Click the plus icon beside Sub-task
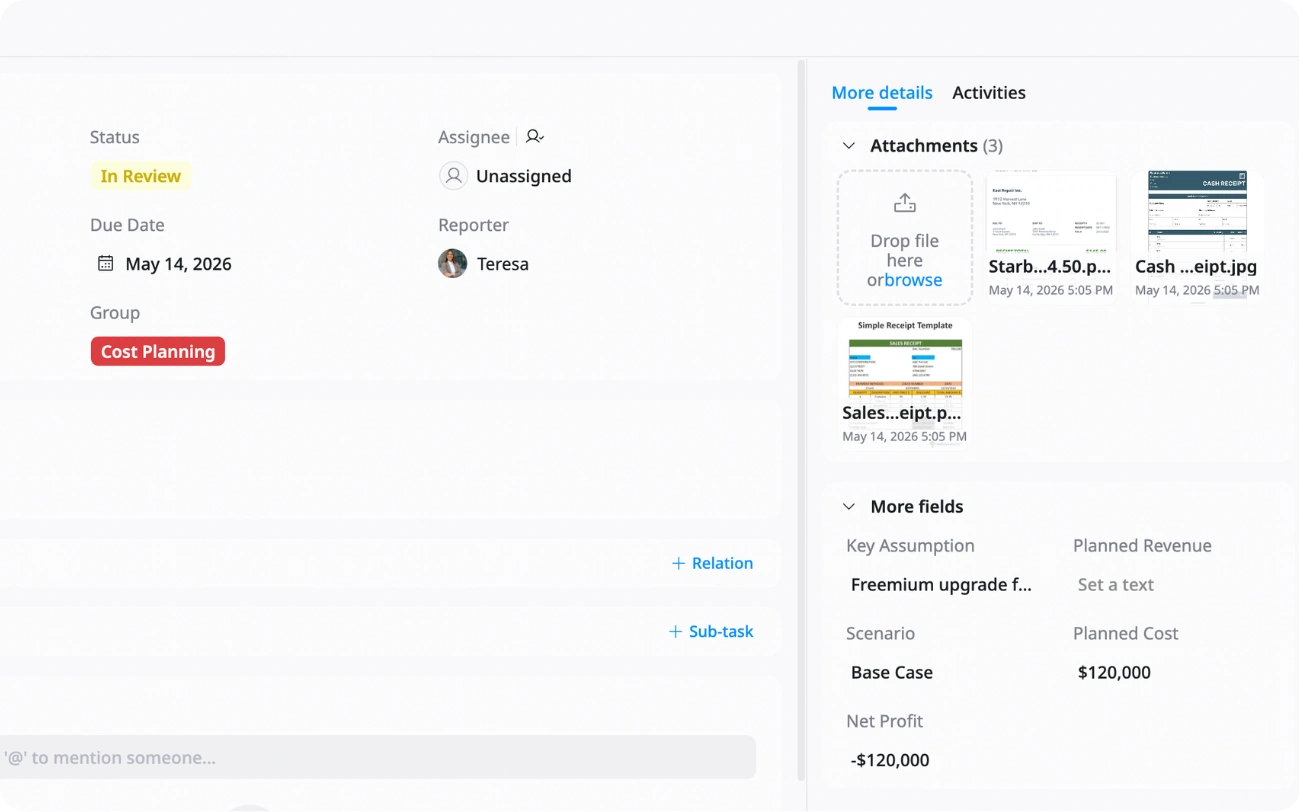1303x812 pixels. coord(675,632)
